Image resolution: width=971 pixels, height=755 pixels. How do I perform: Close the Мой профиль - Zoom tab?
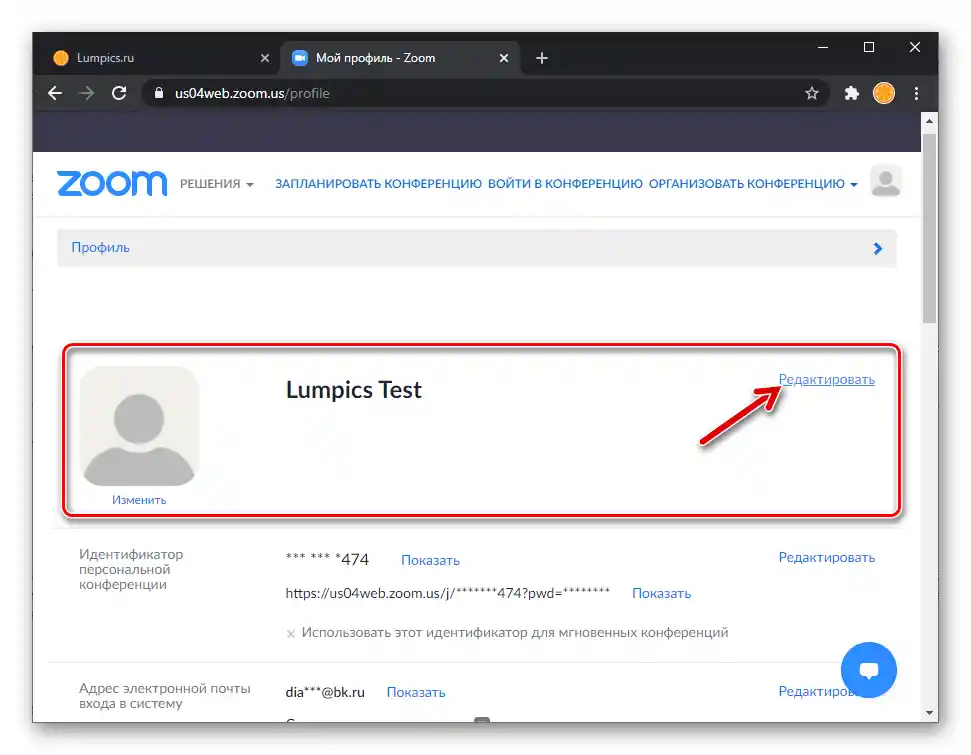coord(504,58)
